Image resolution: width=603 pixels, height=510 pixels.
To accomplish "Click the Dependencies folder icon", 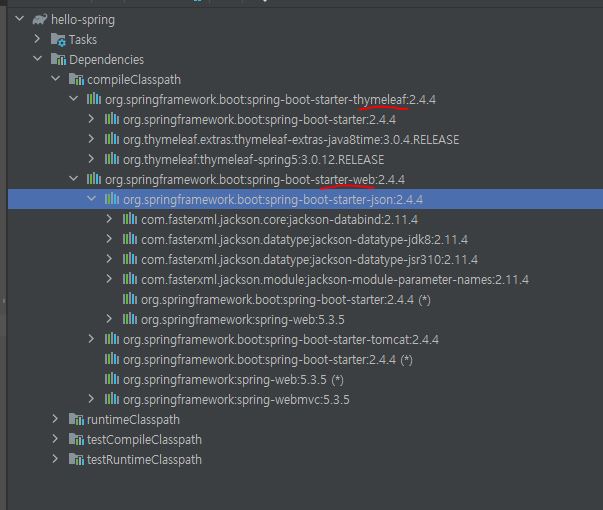I will [x=58, y=59].
